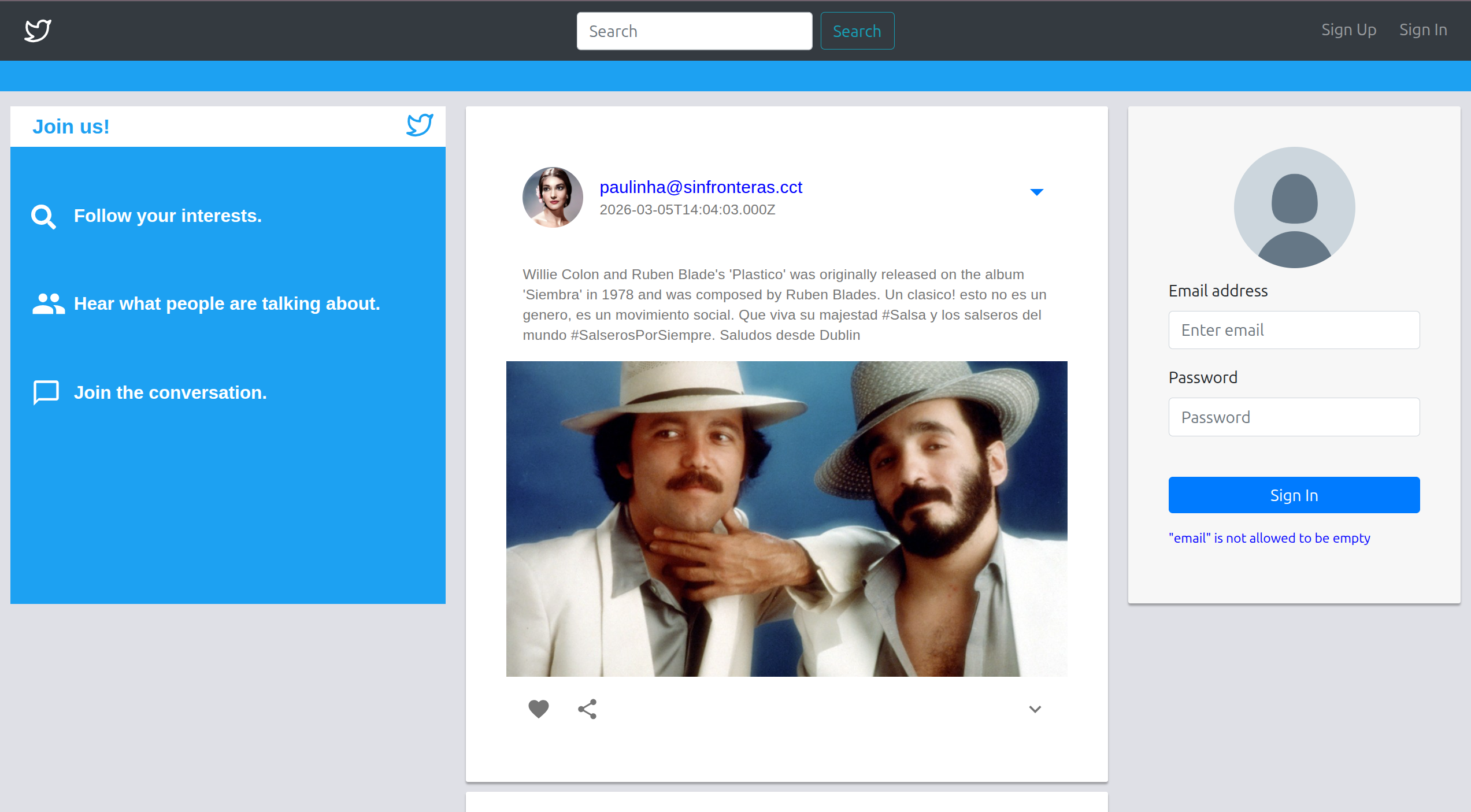The image size is (1471, 812).
Task: Click the bird logo in navbar
Action: coord(38,30)
